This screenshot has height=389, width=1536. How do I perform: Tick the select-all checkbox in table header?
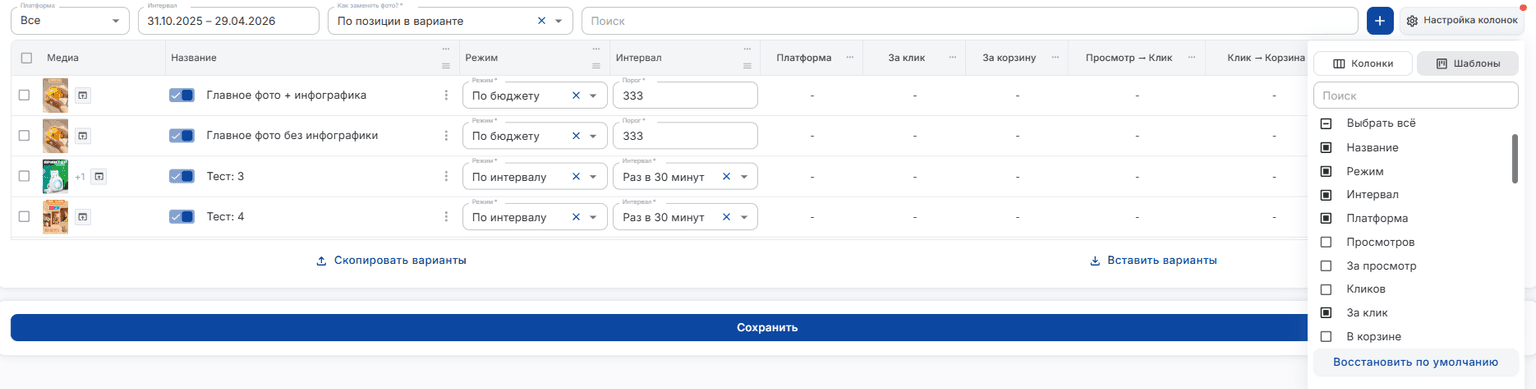tap(26, 58)
